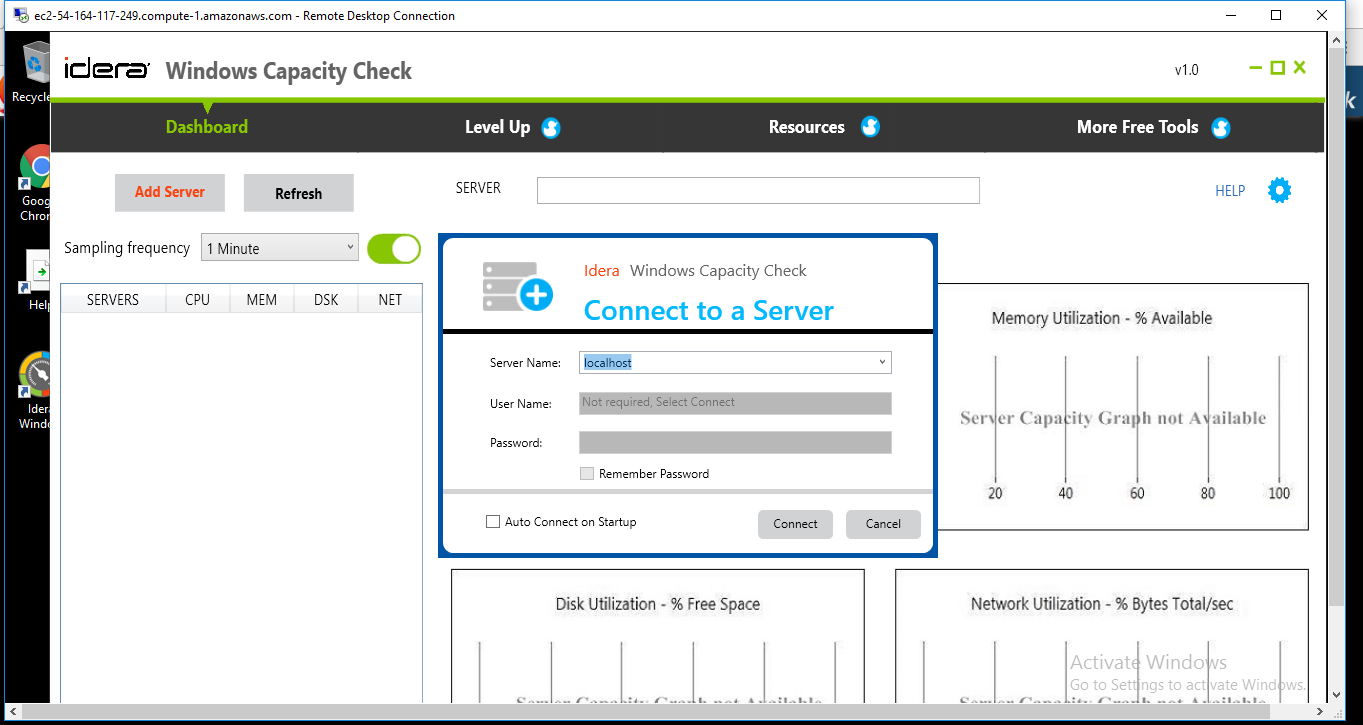Click the Twitter icon beside More Free Tools
Screen dimensions: 1363x725
[x=1221, y=127]
